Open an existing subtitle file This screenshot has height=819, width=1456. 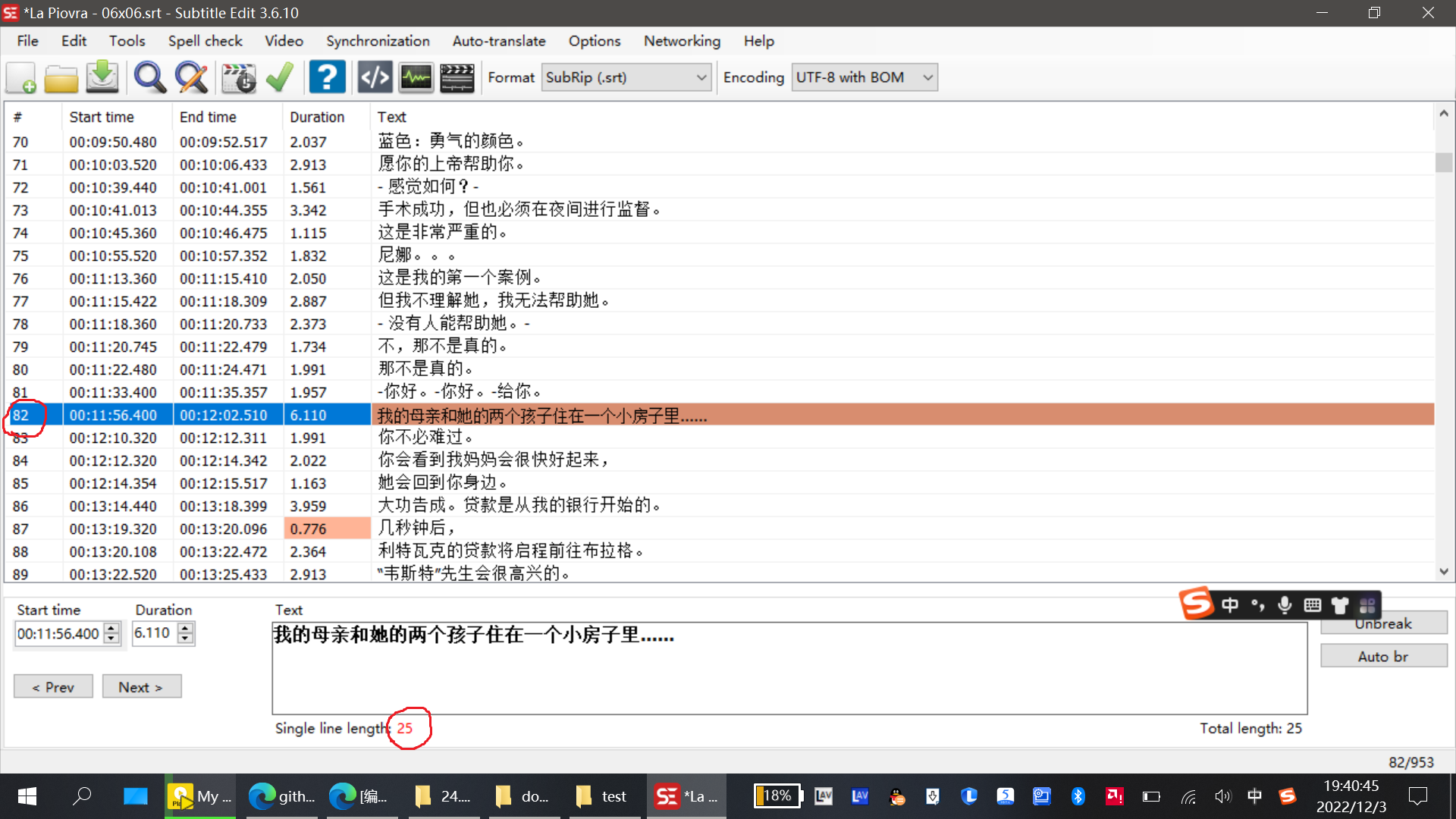click(61, 77)
